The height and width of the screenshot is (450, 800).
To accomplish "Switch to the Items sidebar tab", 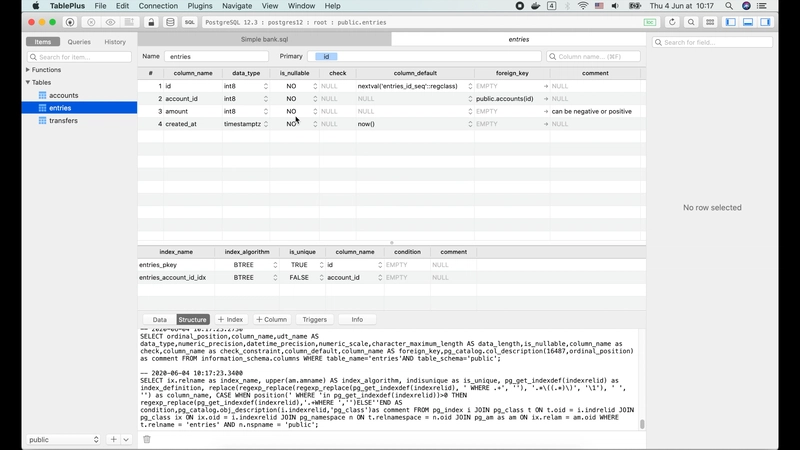I will pos(43,42).
